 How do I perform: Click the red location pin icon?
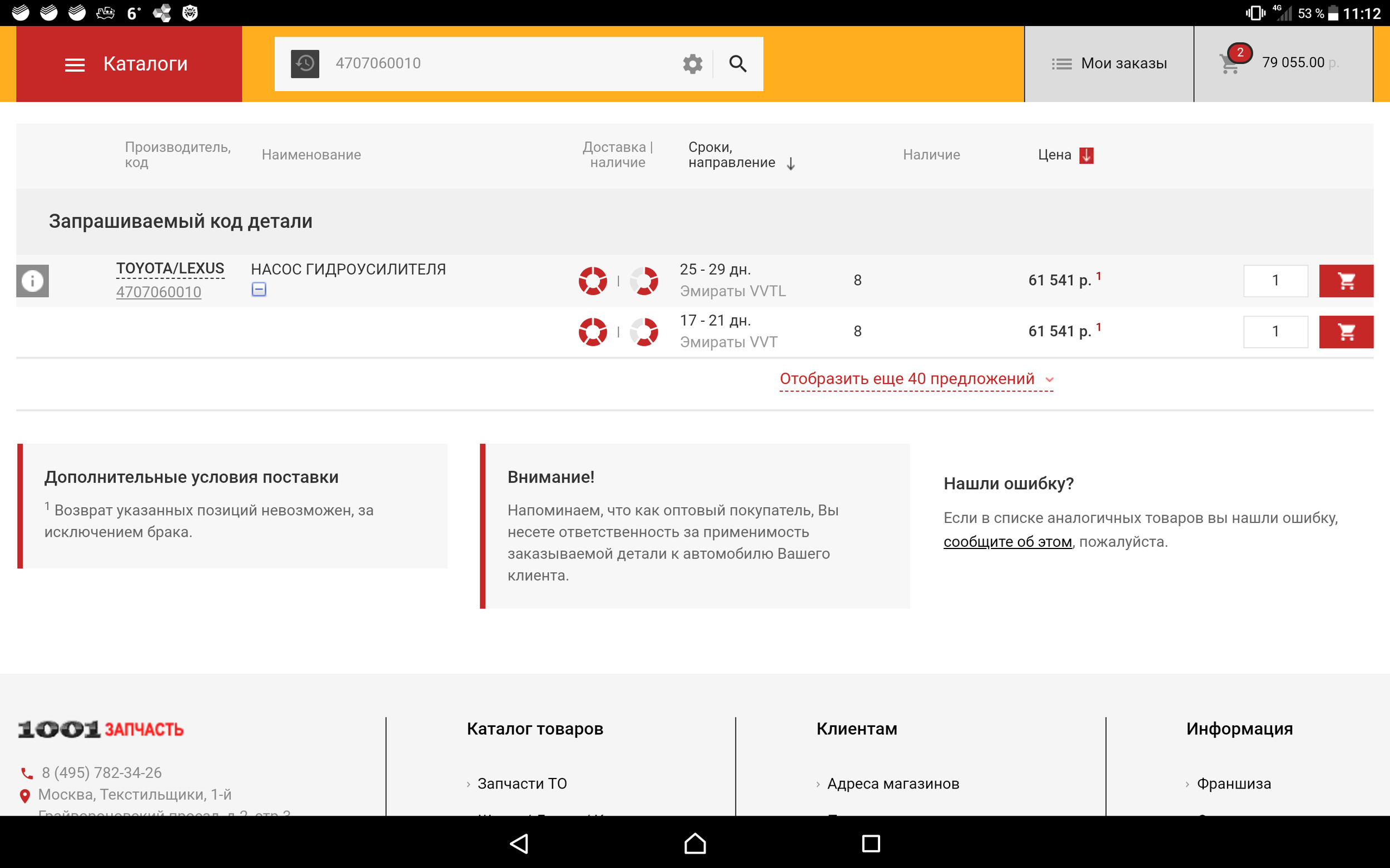[24, 796]
